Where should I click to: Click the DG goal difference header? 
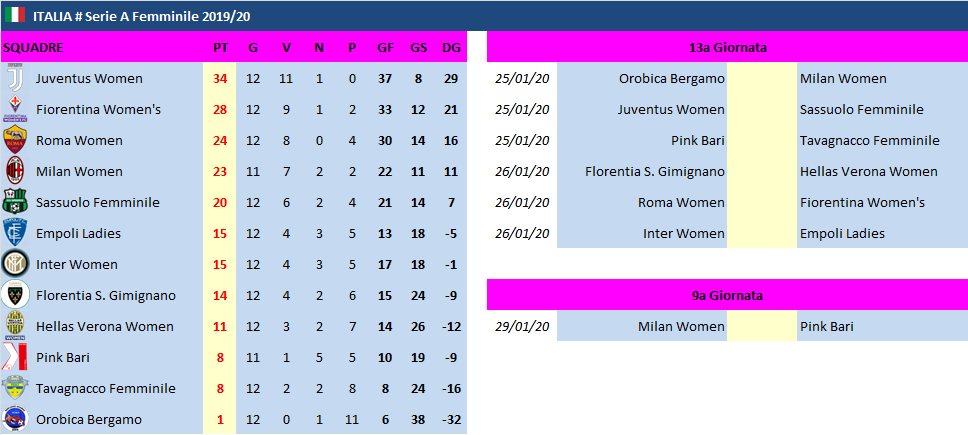point(452,48)
